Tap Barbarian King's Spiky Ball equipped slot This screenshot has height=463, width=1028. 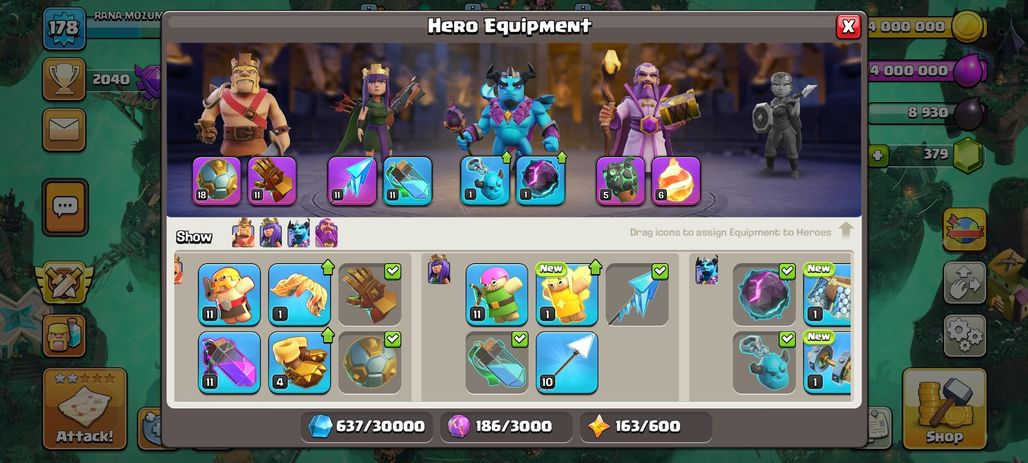(x=217, y=181)
